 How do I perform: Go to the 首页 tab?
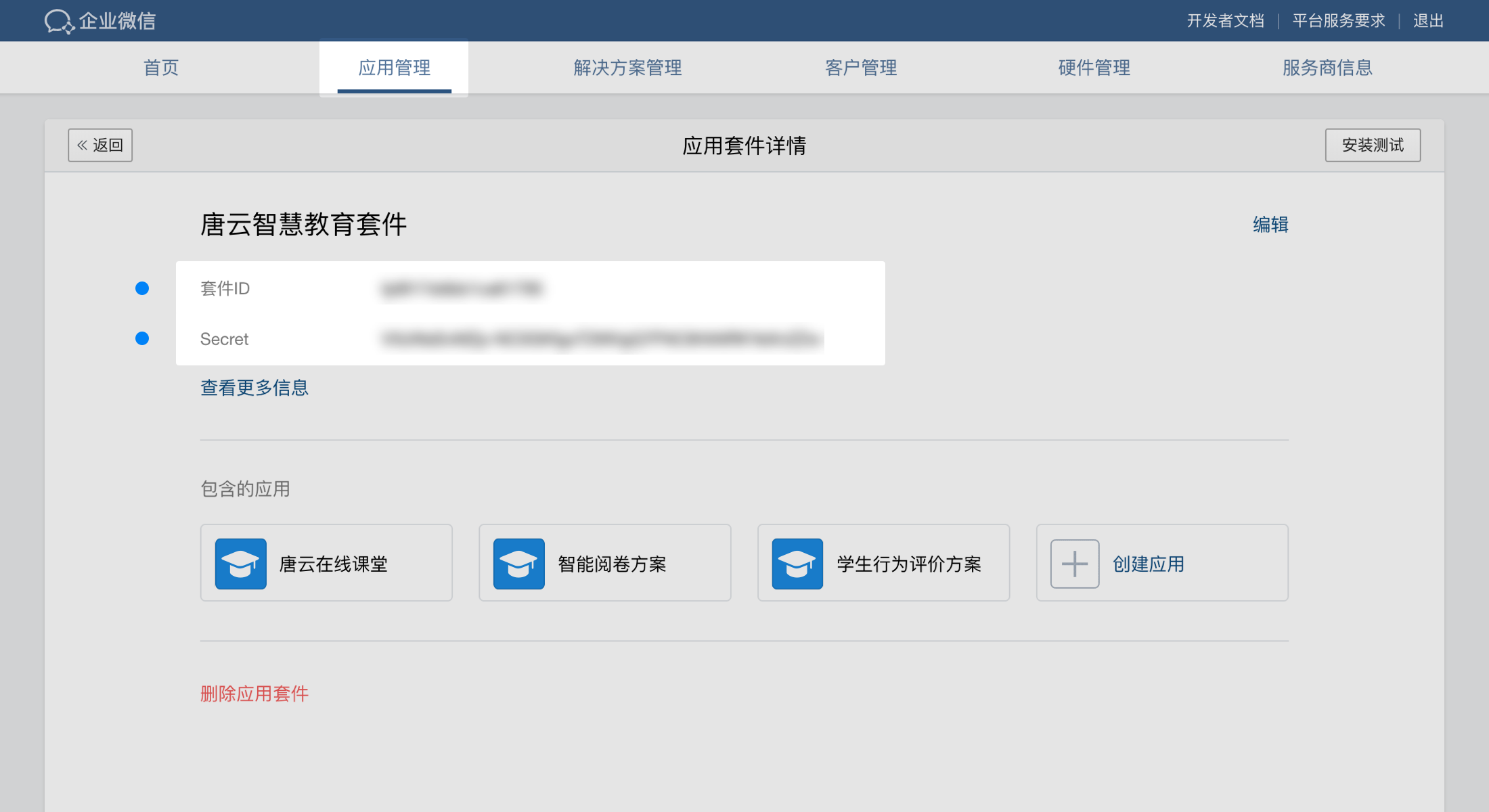click(x=161, y=68)
